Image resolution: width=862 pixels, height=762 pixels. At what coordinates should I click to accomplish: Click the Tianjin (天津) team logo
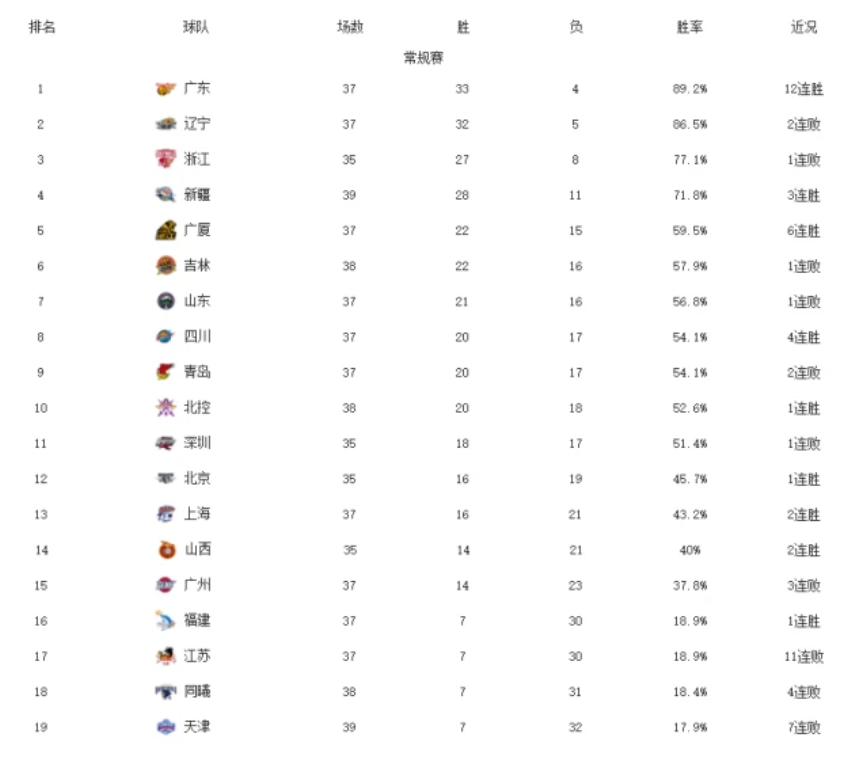tap(166, 727)
